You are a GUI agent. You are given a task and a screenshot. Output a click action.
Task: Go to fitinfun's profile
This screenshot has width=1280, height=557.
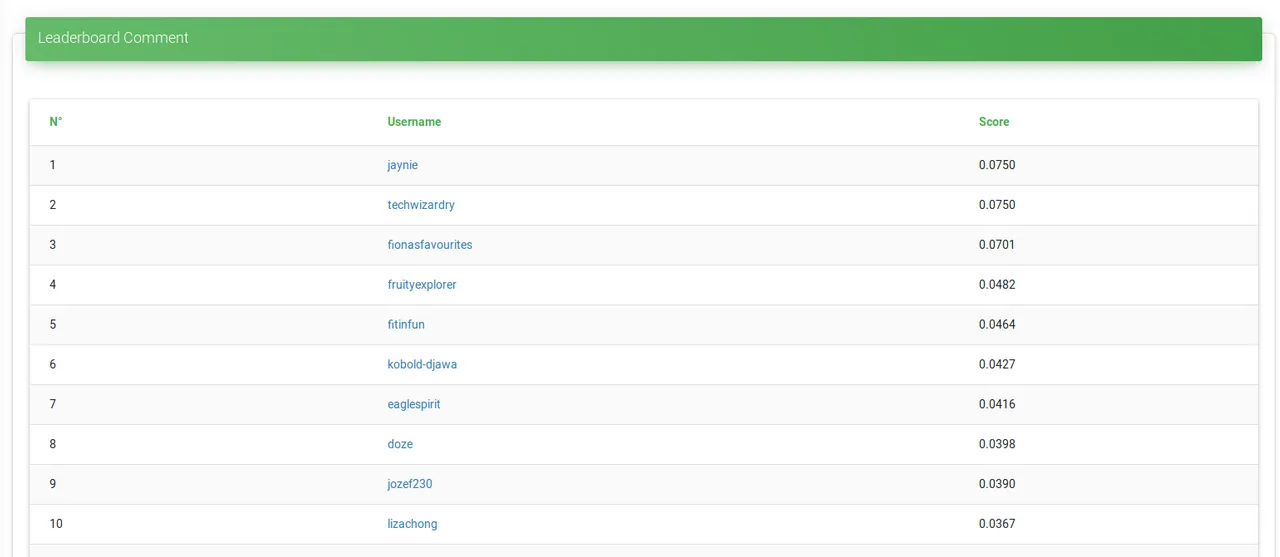coord(406,325)
